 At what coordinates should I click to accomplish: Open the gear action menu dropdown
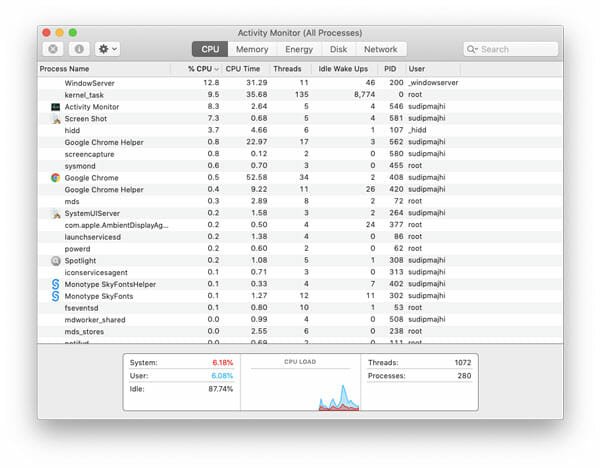tap(108, 49)
